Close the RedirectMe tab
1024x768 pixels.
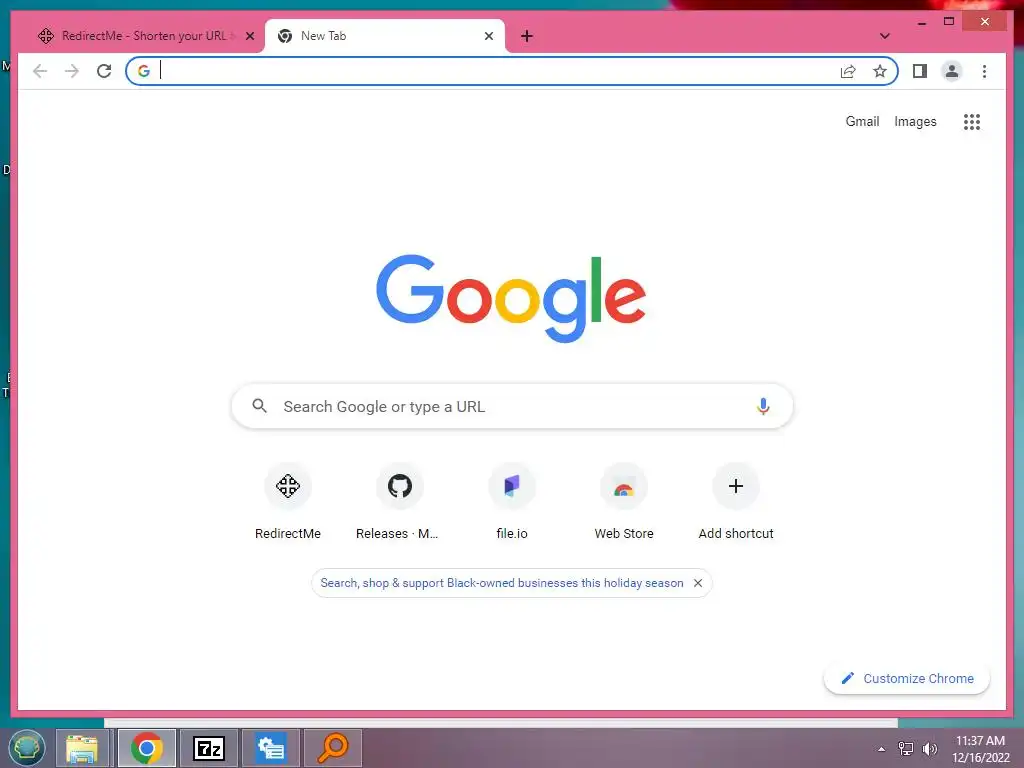pyautogui.click(x=249, y=36)
